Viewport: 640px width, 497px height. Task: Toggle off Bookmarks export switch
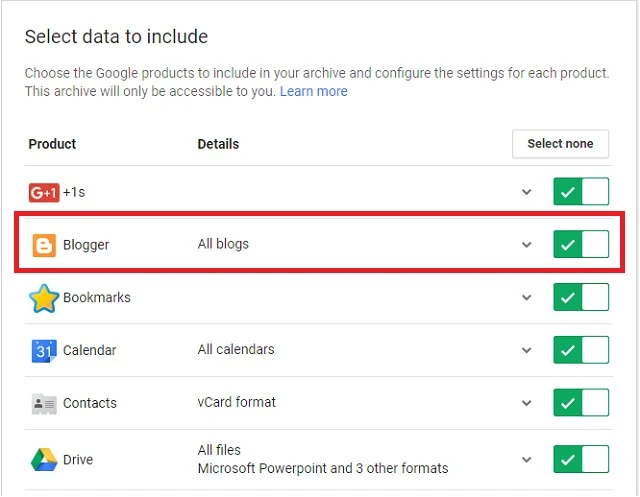click(581, 297)
